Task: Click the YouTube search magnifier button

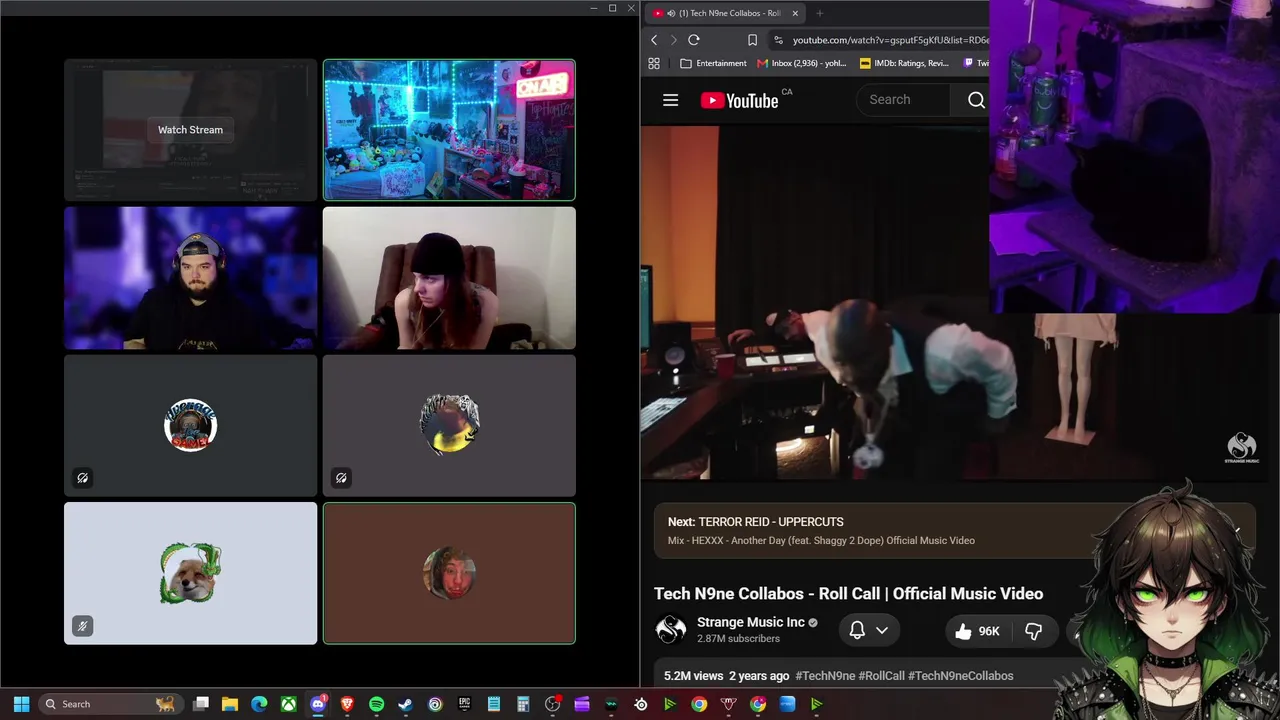Action: pos(976,100)
